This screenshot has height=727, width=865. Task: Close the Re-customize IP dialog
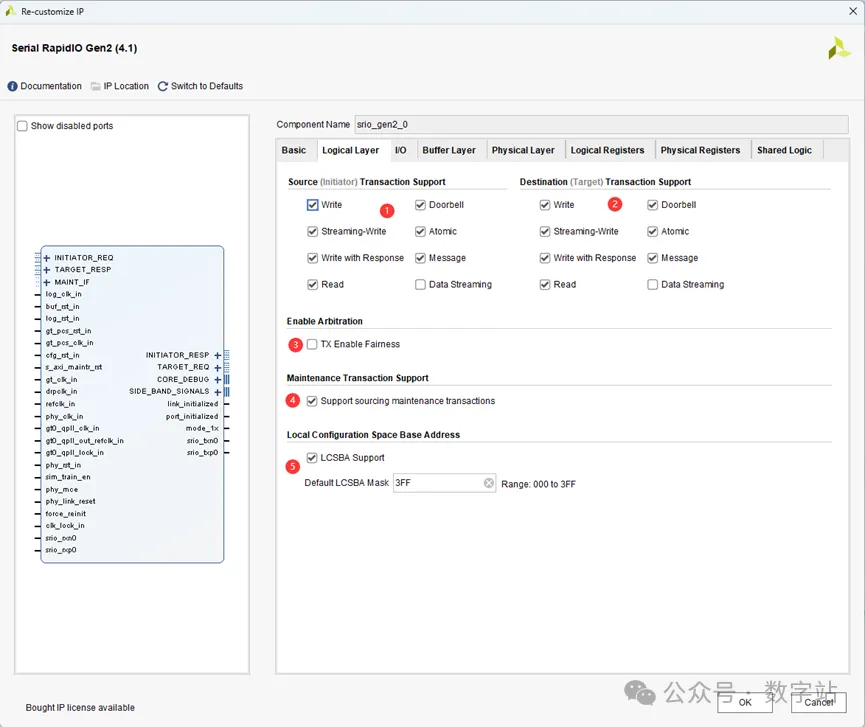(x=853, y=11)
